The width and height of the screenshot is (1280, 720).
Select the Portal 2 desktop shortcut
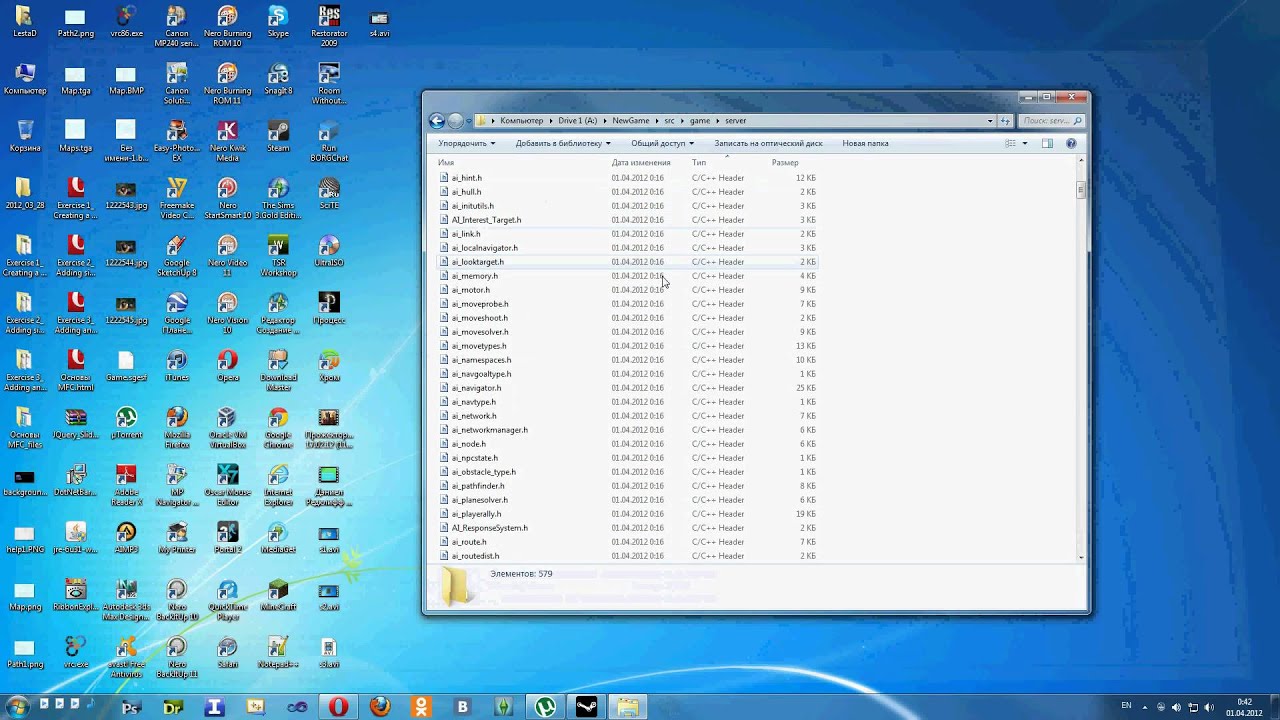click(x=227, y=538)
